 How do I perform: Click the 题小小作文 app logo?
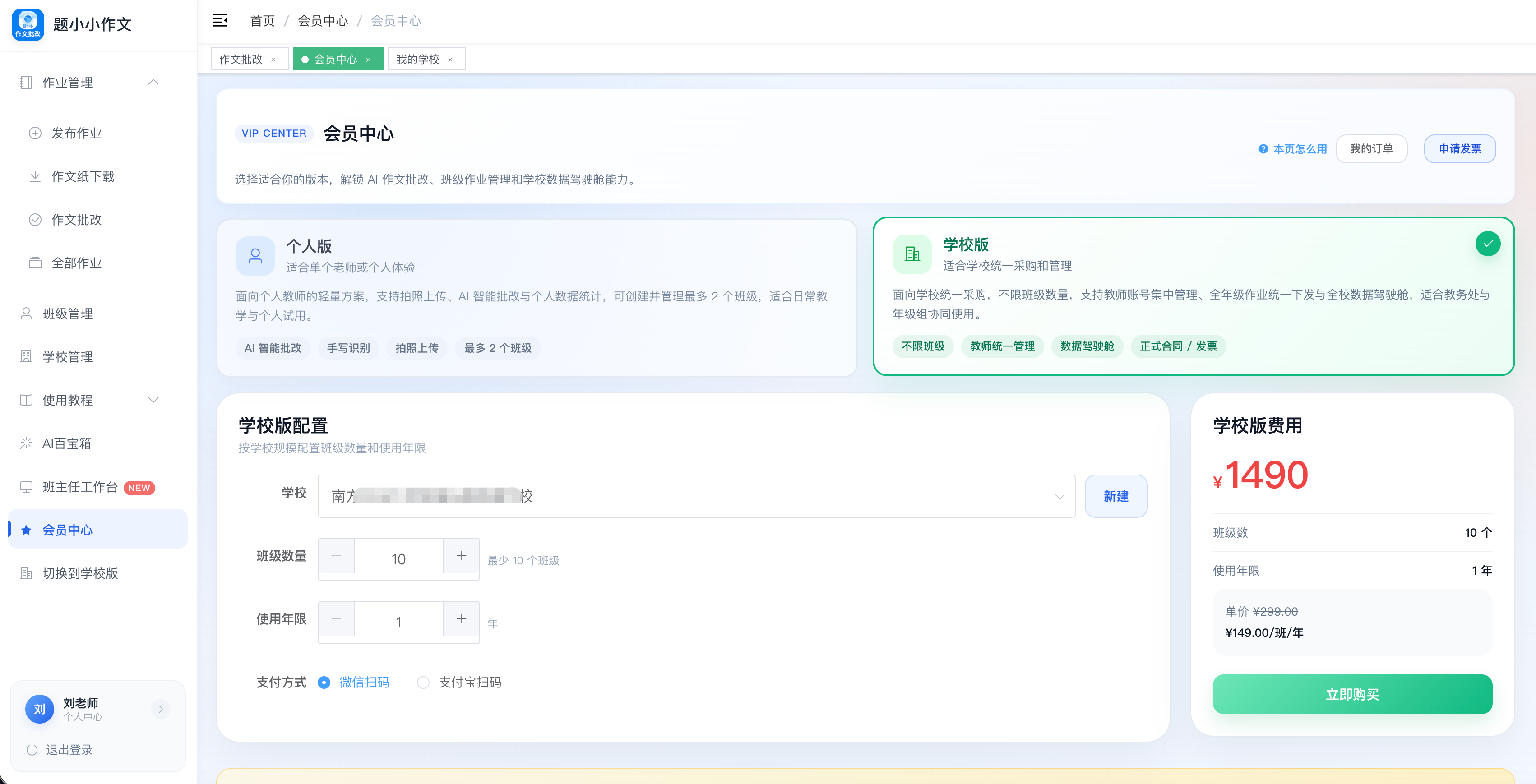[28, 24]
